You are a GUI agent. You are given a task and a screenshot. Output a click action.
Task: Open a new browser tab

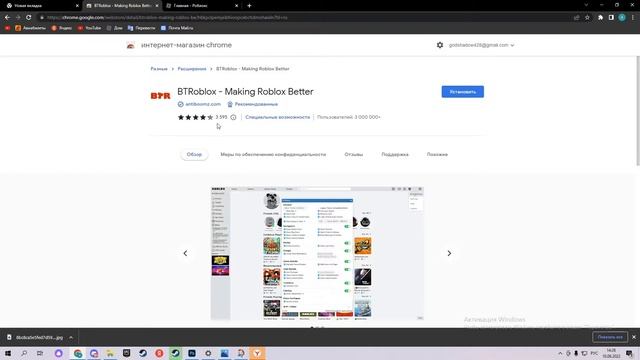pos(249,6)
